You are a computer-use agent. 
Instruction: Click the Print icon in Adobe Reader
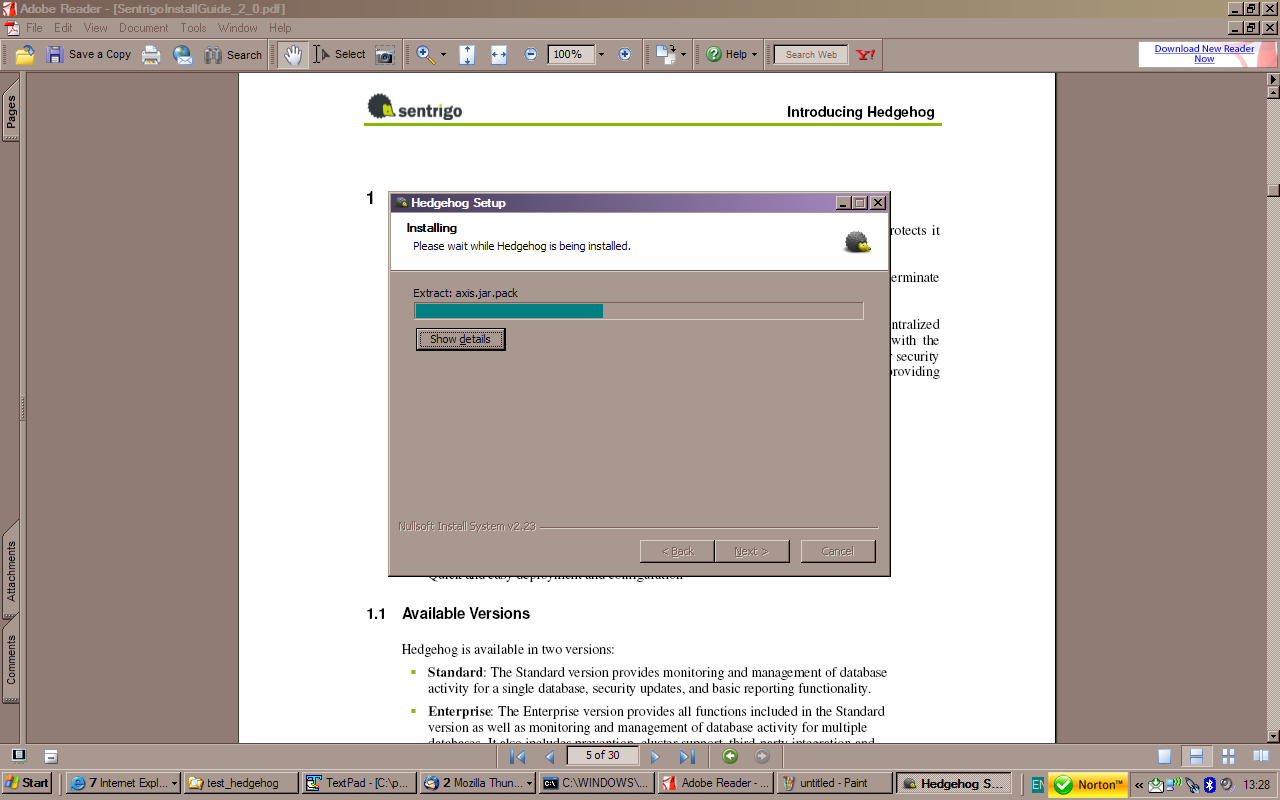click(x=151, y=55)
